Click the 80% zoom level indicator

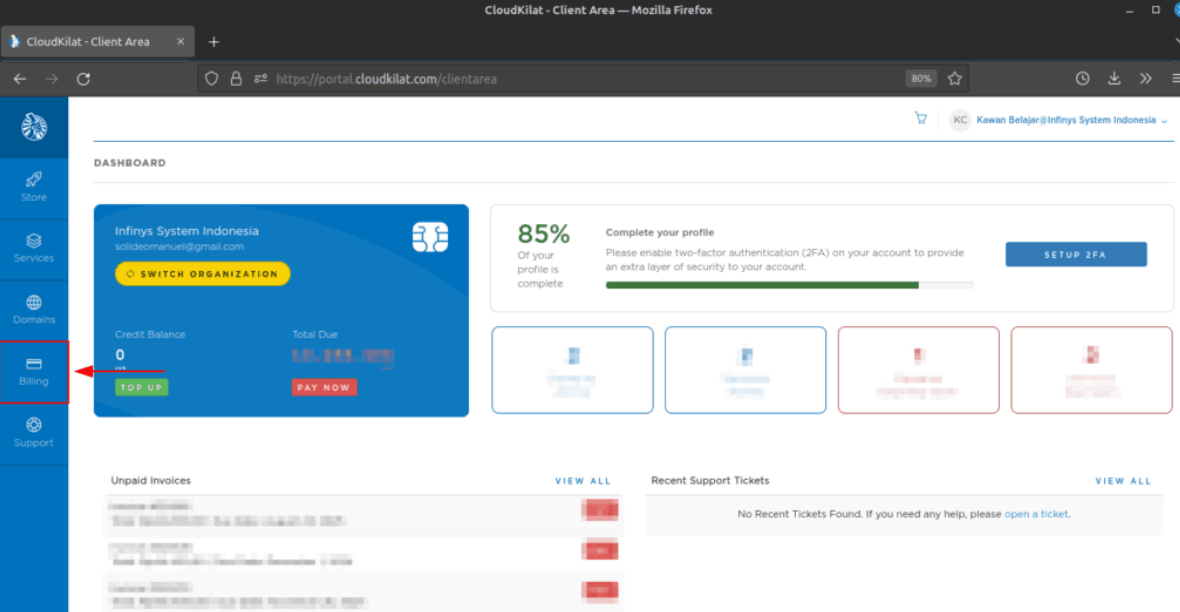(920, 78)
